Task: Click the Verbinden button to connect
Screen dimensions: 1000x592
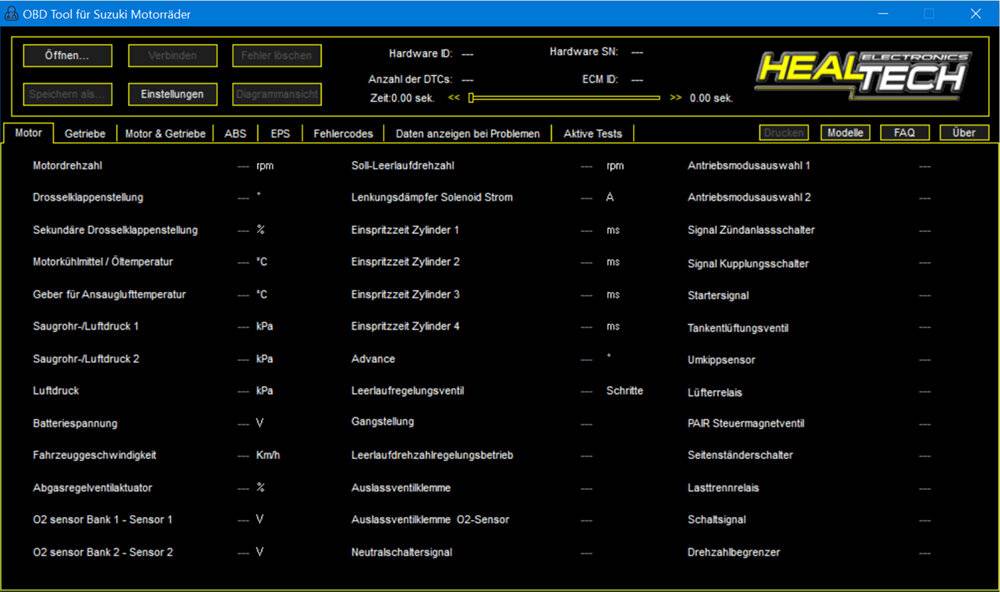Action: (171, 55)
